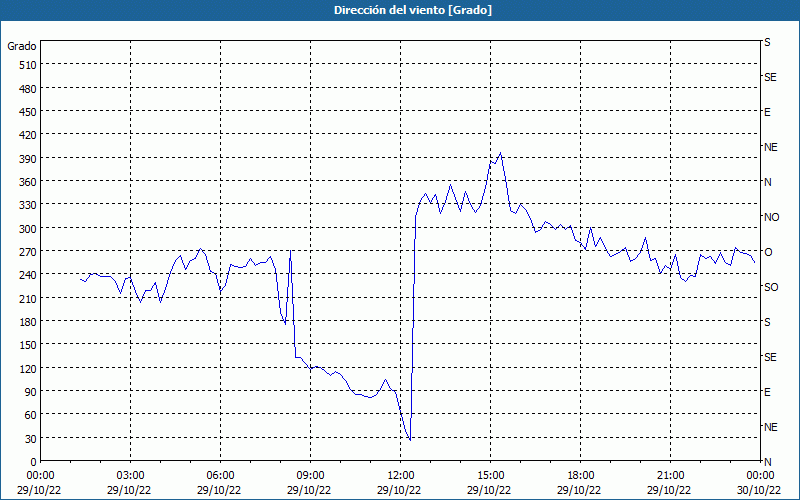The image size is (800, 500).
Task: Click the 'SE' compass label at 480 level
Action: tap(770, 77)
